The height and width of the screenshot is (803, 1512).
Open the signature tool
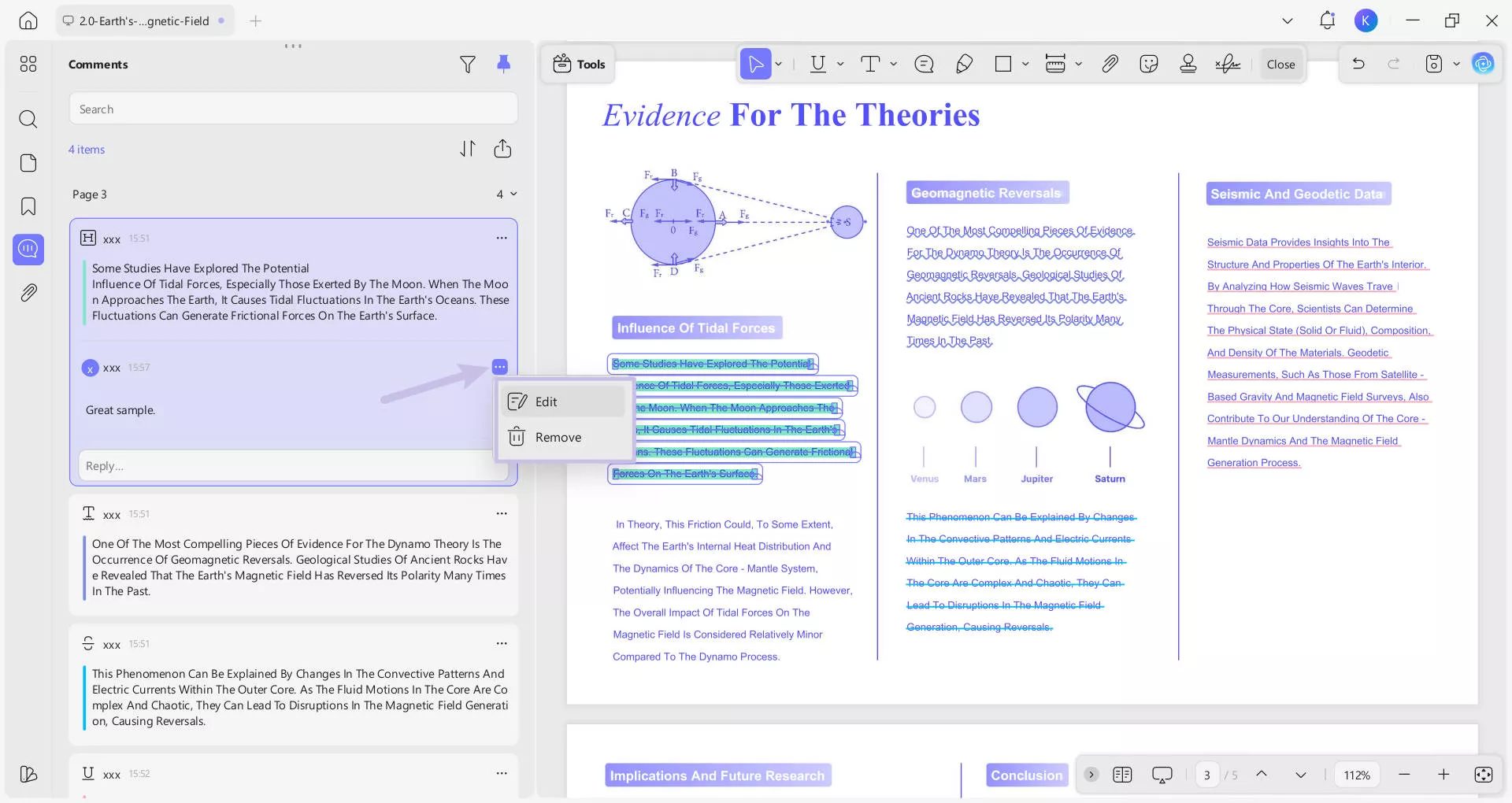tap(1228, 65)
